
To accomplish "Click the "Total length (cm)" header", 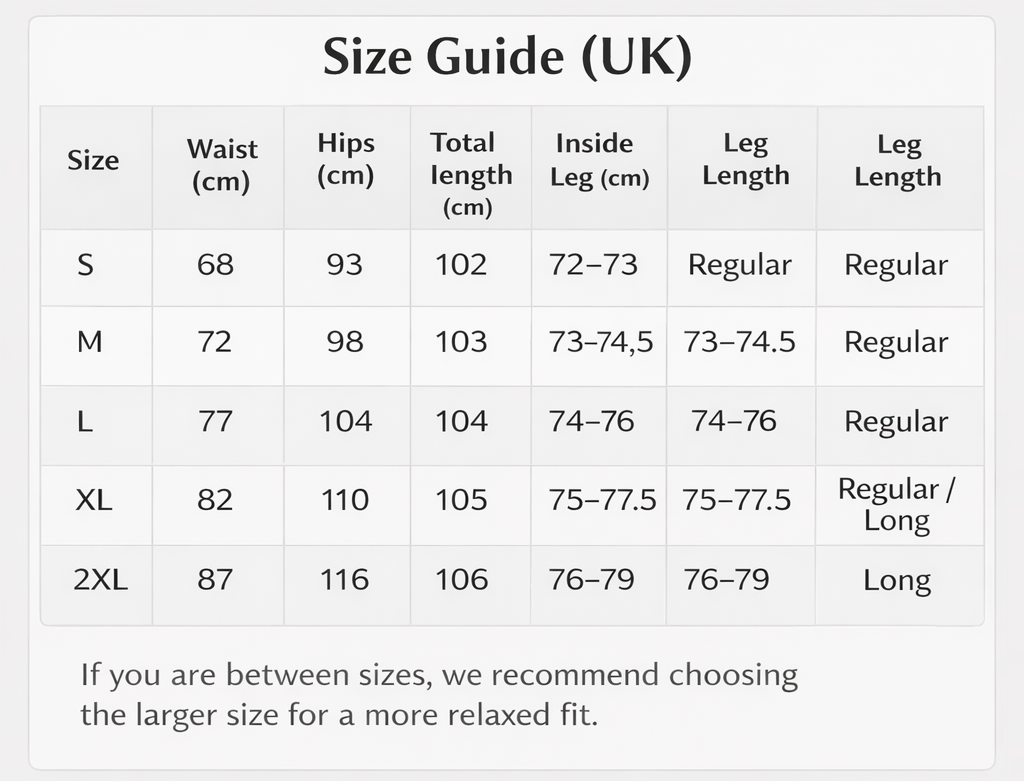I will point(471,174).
